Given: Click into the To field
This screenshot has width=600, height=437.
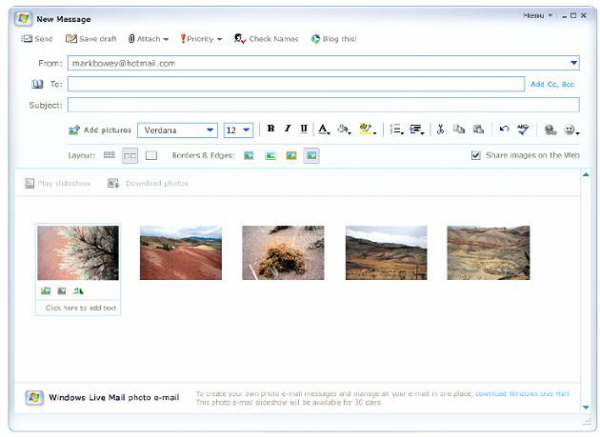Looking at the screenshot, I should [x=296, y=84].
